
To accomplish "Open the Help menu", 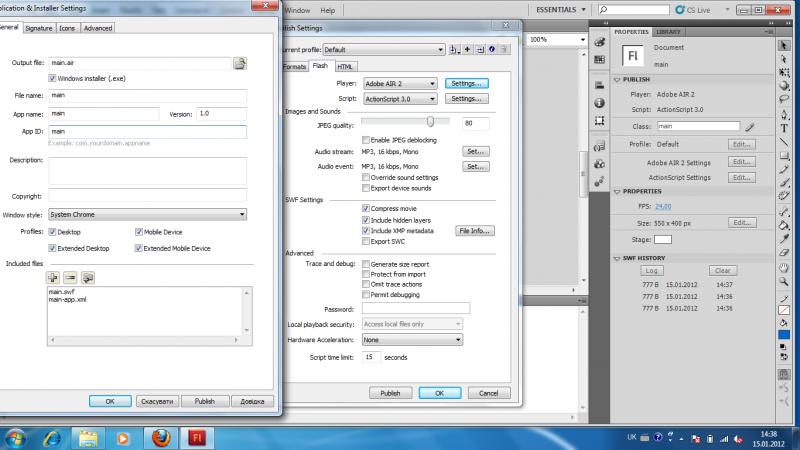I will coord(328,10).
